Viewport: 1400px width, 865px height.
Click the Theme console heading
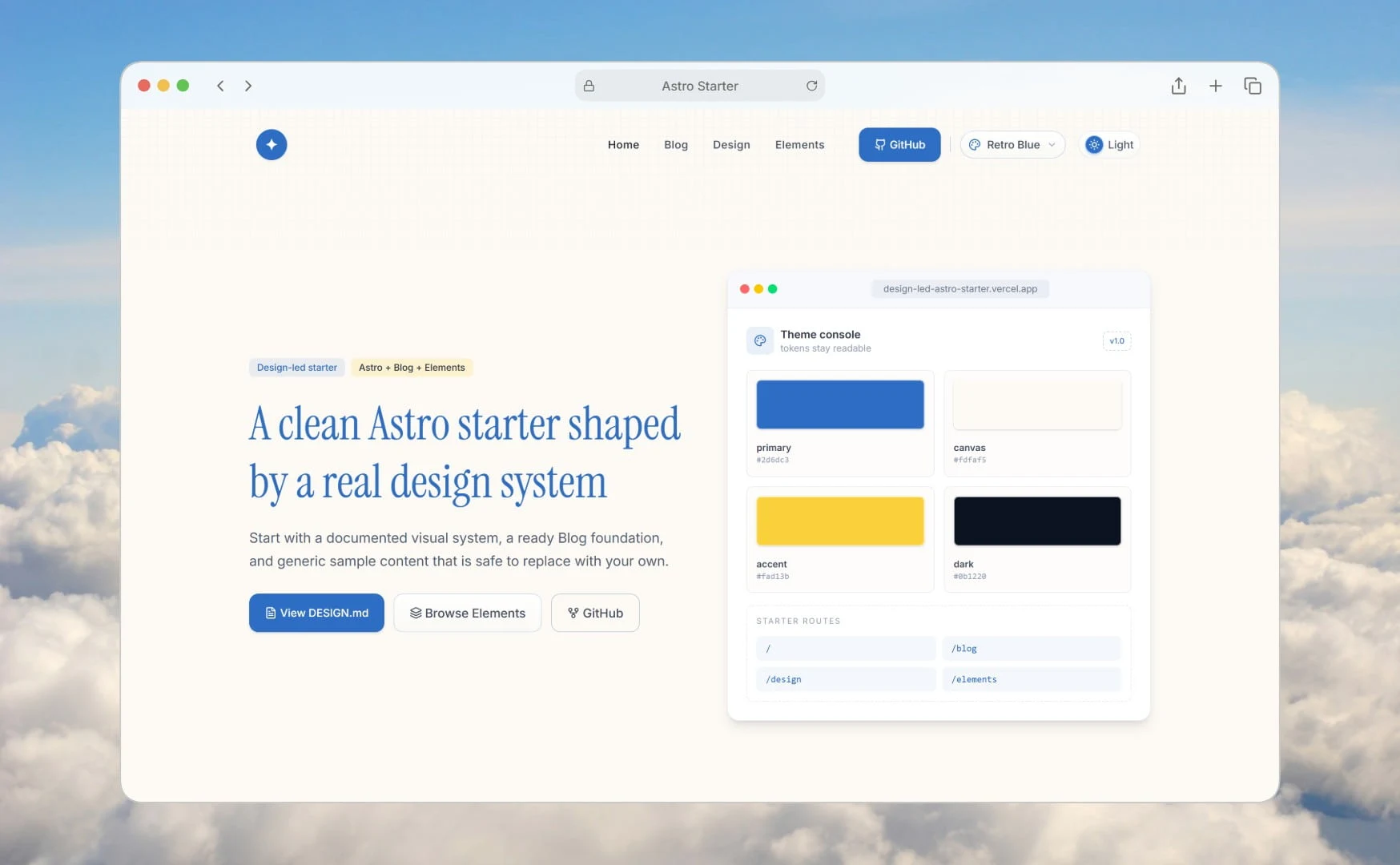click(820, 335)
